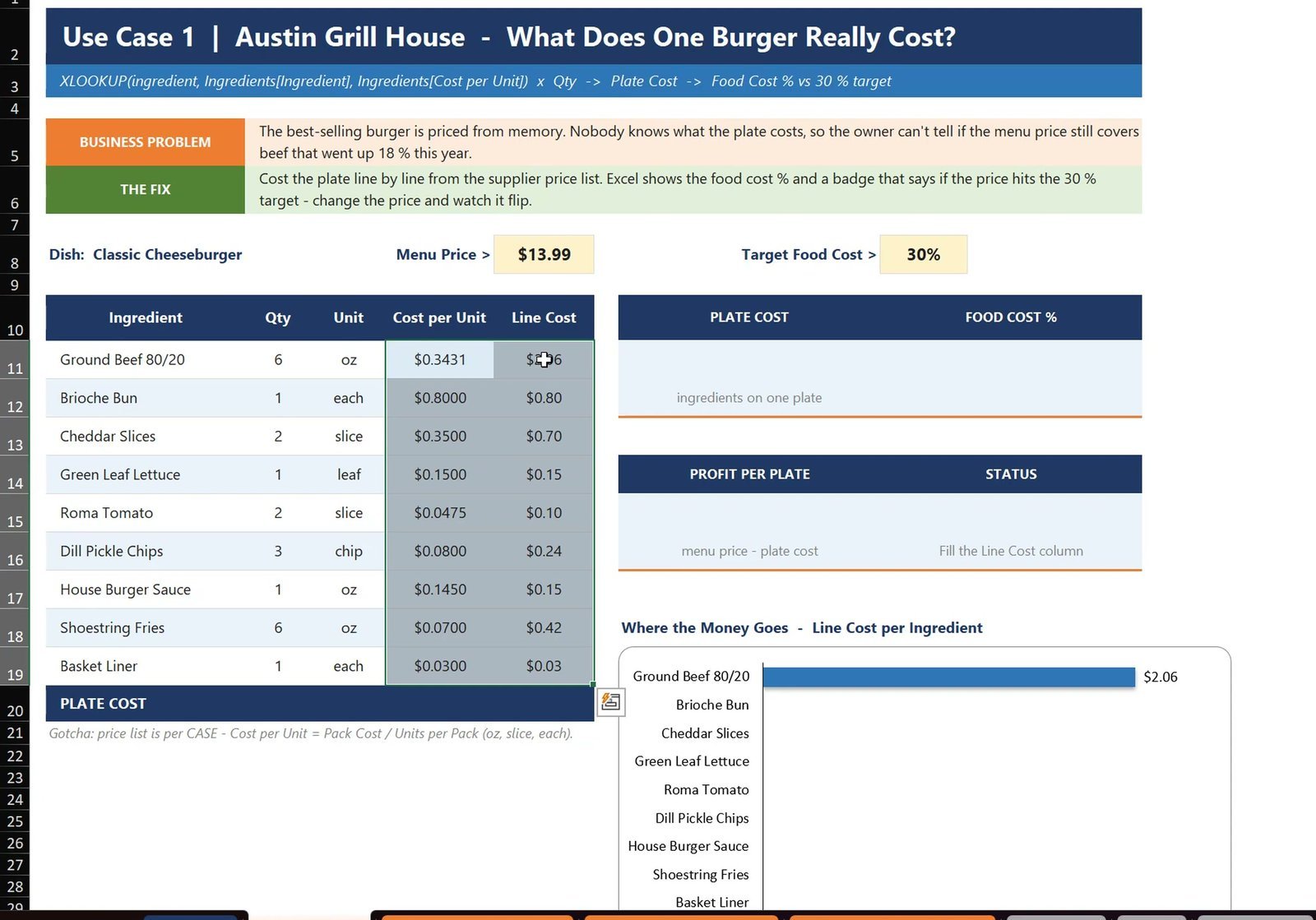Click the $0.70 line cost cell
The width and height of the screenshot is (1316, 920).
click(544, 437)
